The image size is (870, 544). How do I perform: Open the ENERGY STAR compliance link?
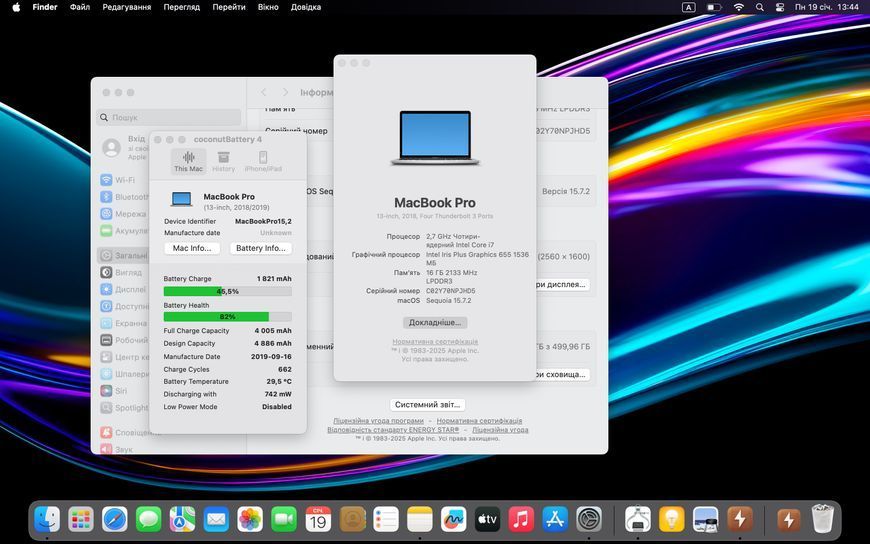coord(393,430)
